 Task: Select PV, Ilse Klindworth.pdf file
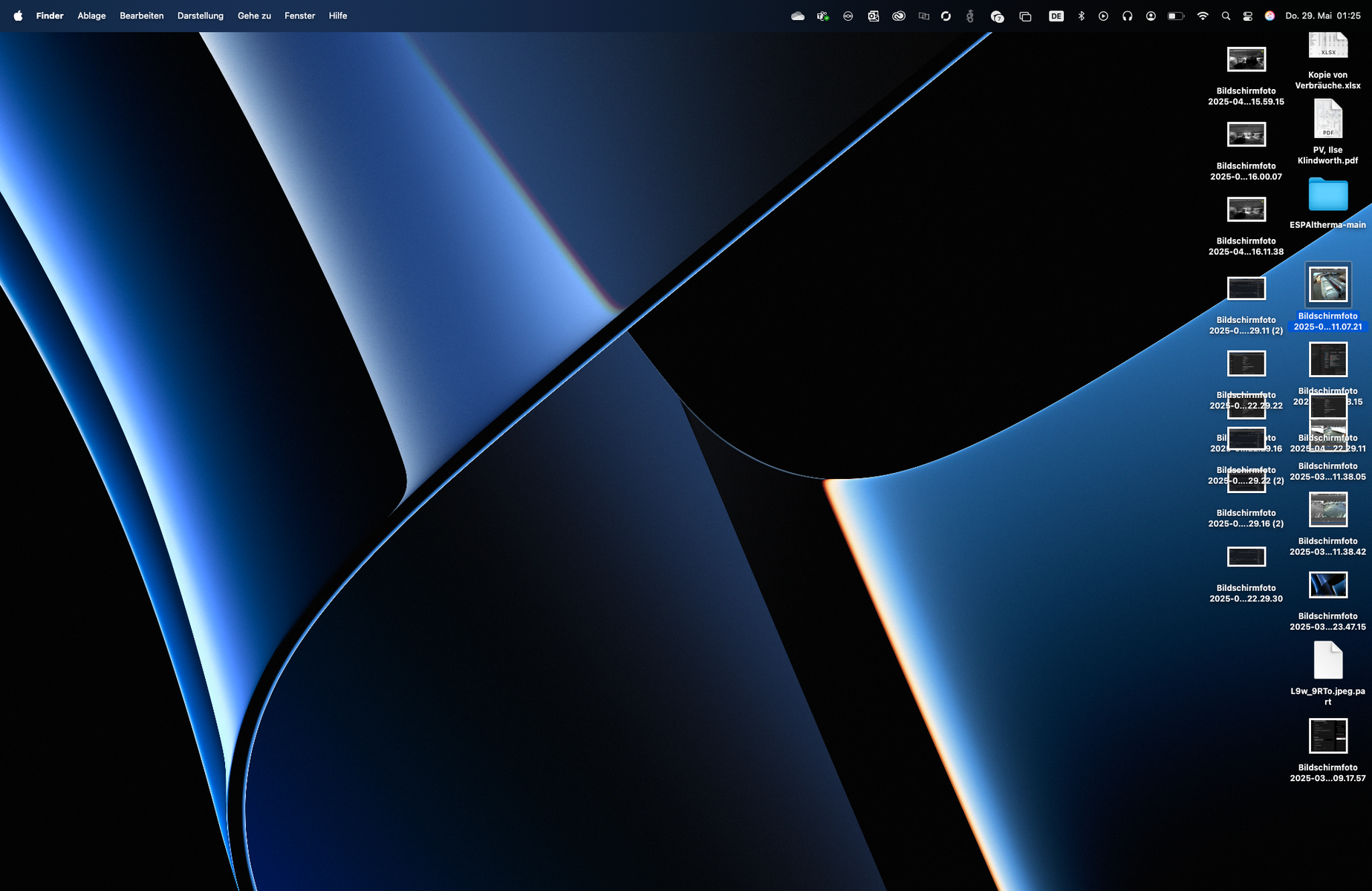pos(1327,120)
